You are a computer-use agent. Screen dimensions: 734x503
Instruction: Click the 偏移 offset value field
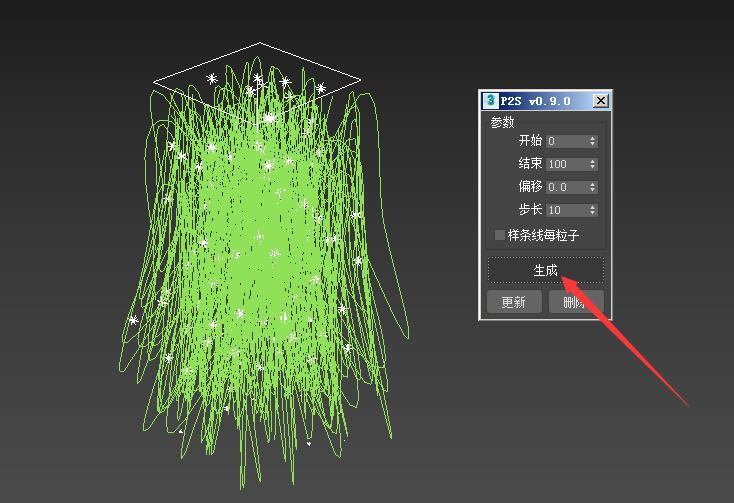(x=567, y=187)
